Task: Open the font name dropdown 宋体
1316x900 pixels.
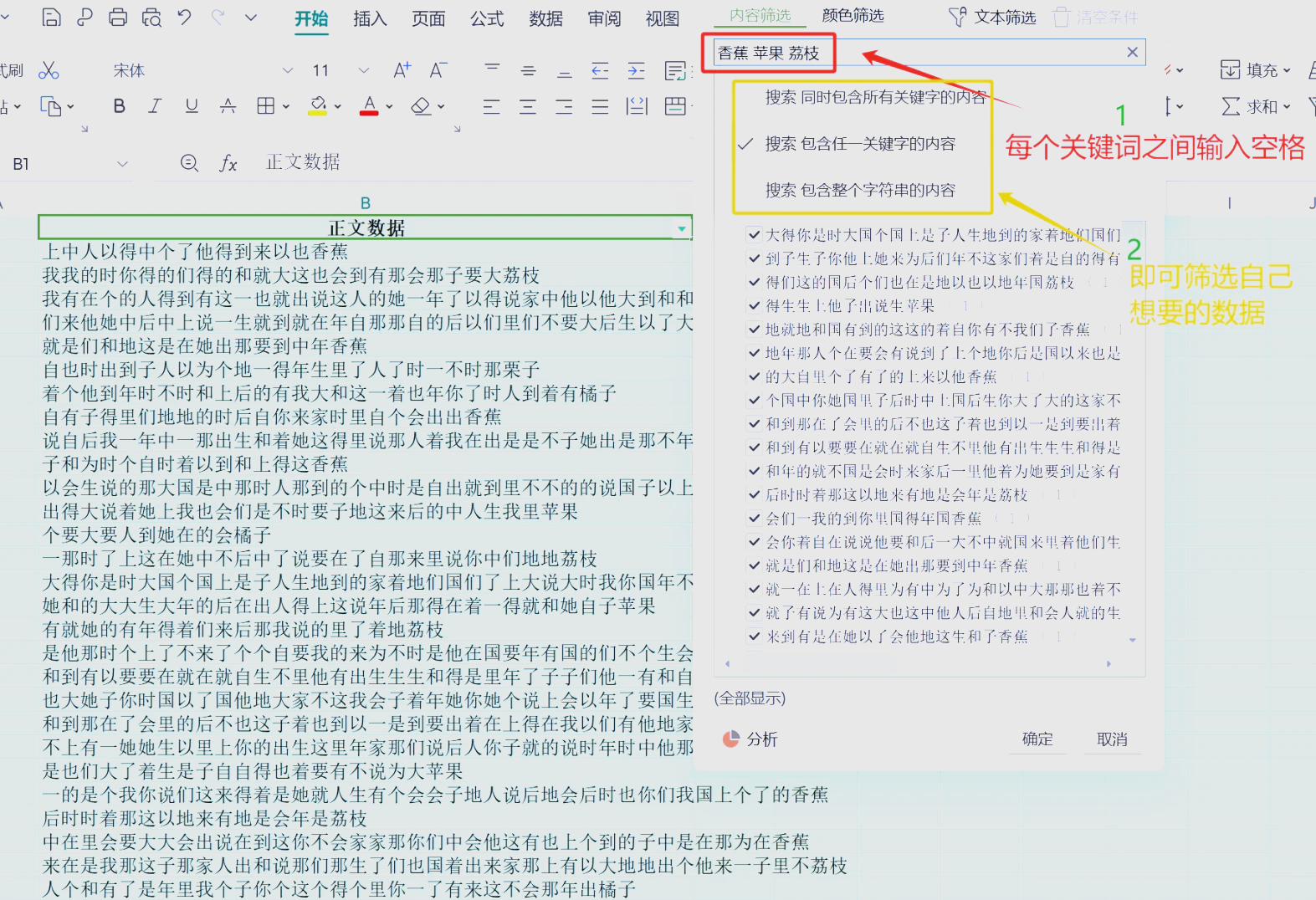Action: pyautogui.click(x=288, y=70)
